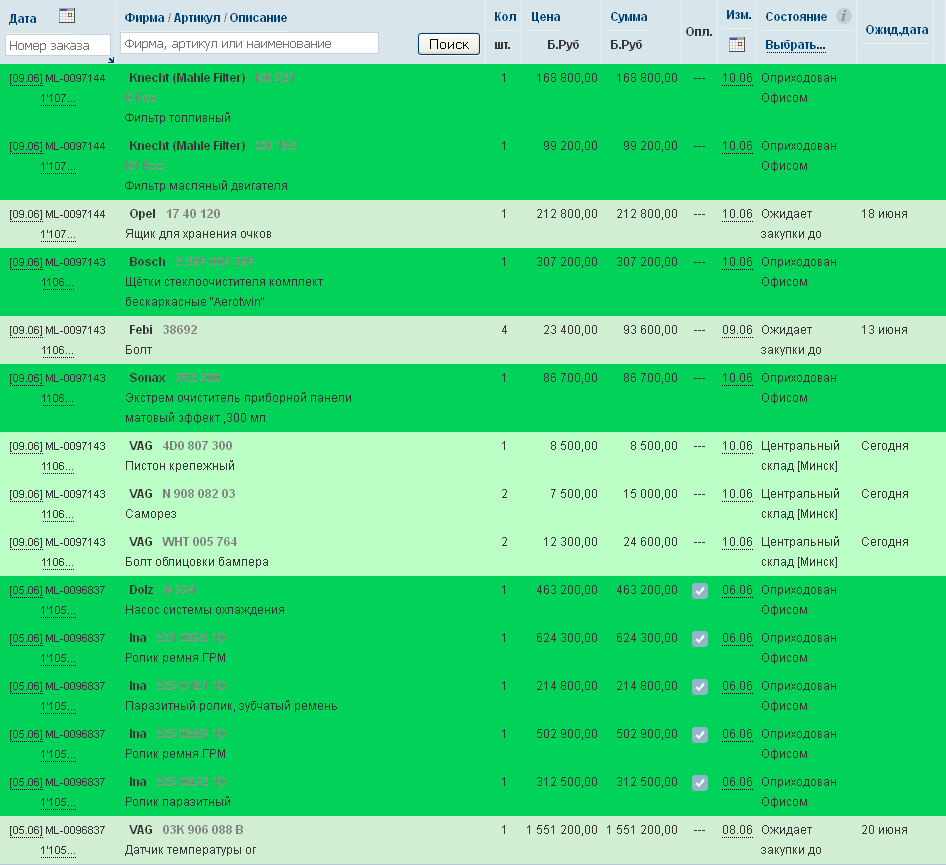Toggle the paid checkbox for the 214 800,00 Ina row
The image size is (946, 865).
click(x=700, y=687)
